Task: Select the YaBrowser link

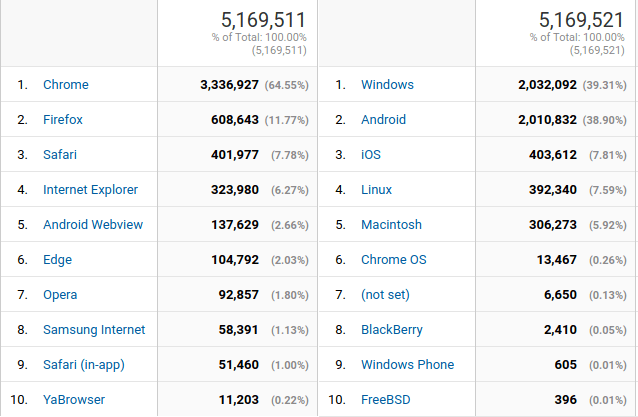Action: tap(74, 400)
